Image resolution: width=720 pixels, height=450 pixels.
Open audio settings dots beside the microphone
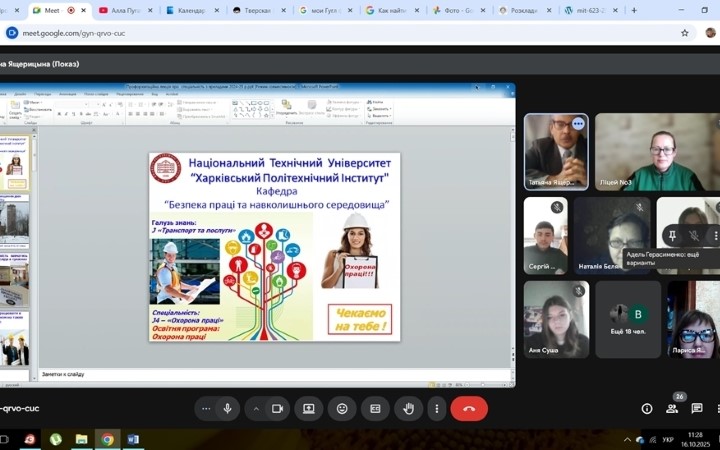(206, 408)
